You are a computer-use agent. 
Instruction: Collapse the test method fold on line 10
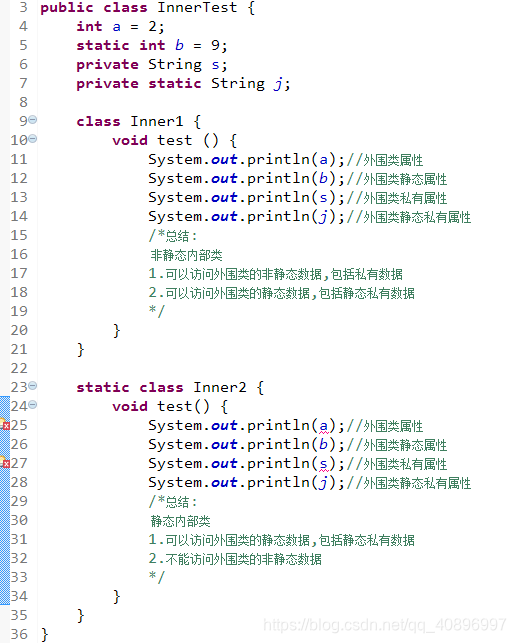coord(33,139)
